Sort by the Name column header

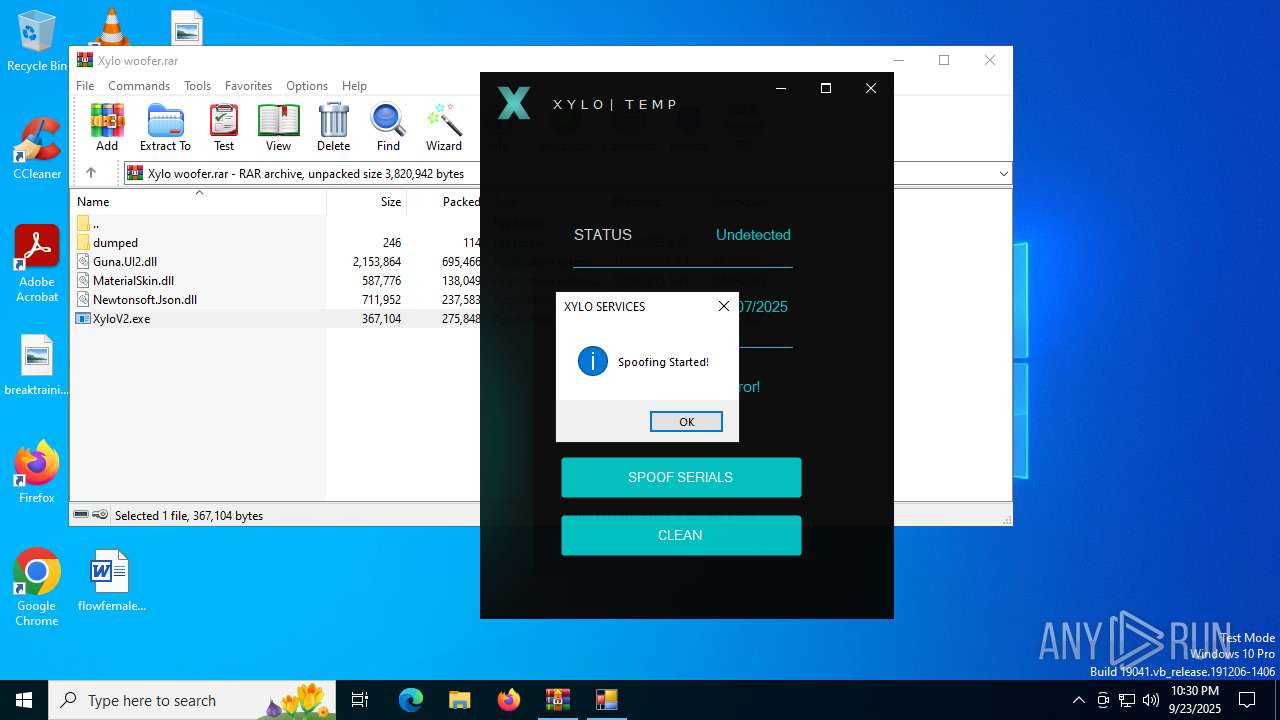198,202
